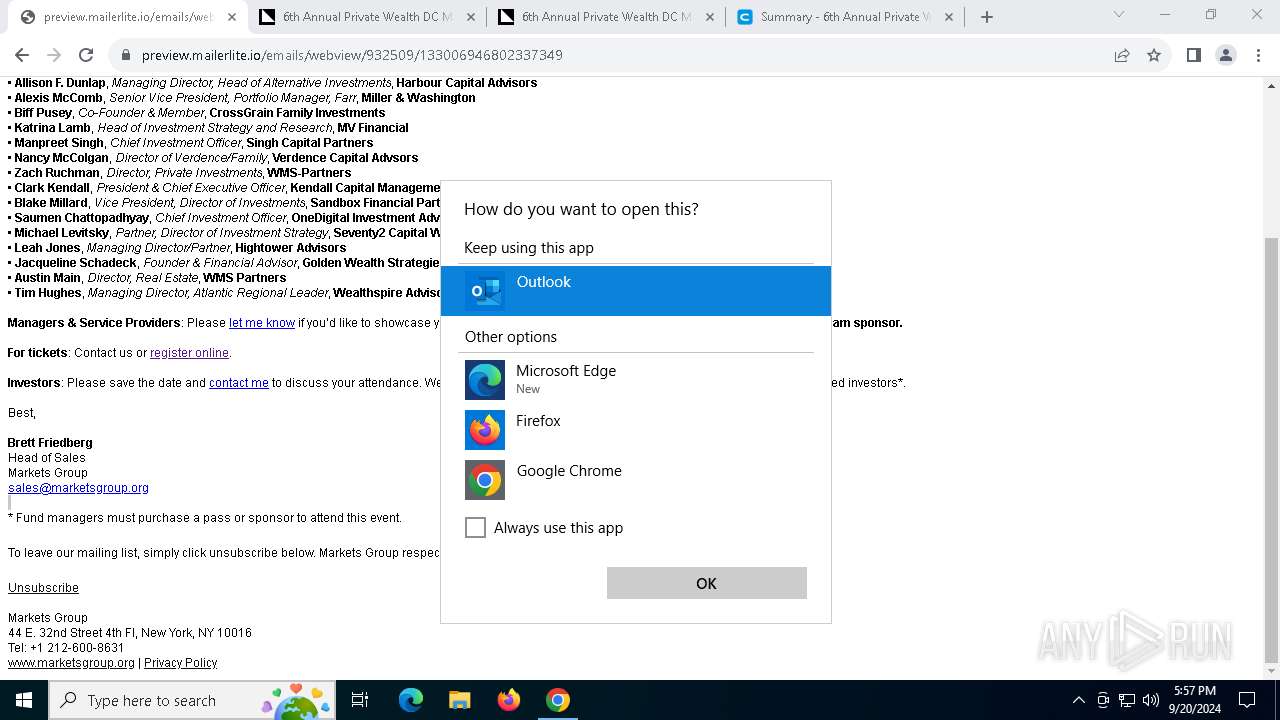Click the taskbar search box
This screenshot has height=720, width=1280.
point(192,700)
